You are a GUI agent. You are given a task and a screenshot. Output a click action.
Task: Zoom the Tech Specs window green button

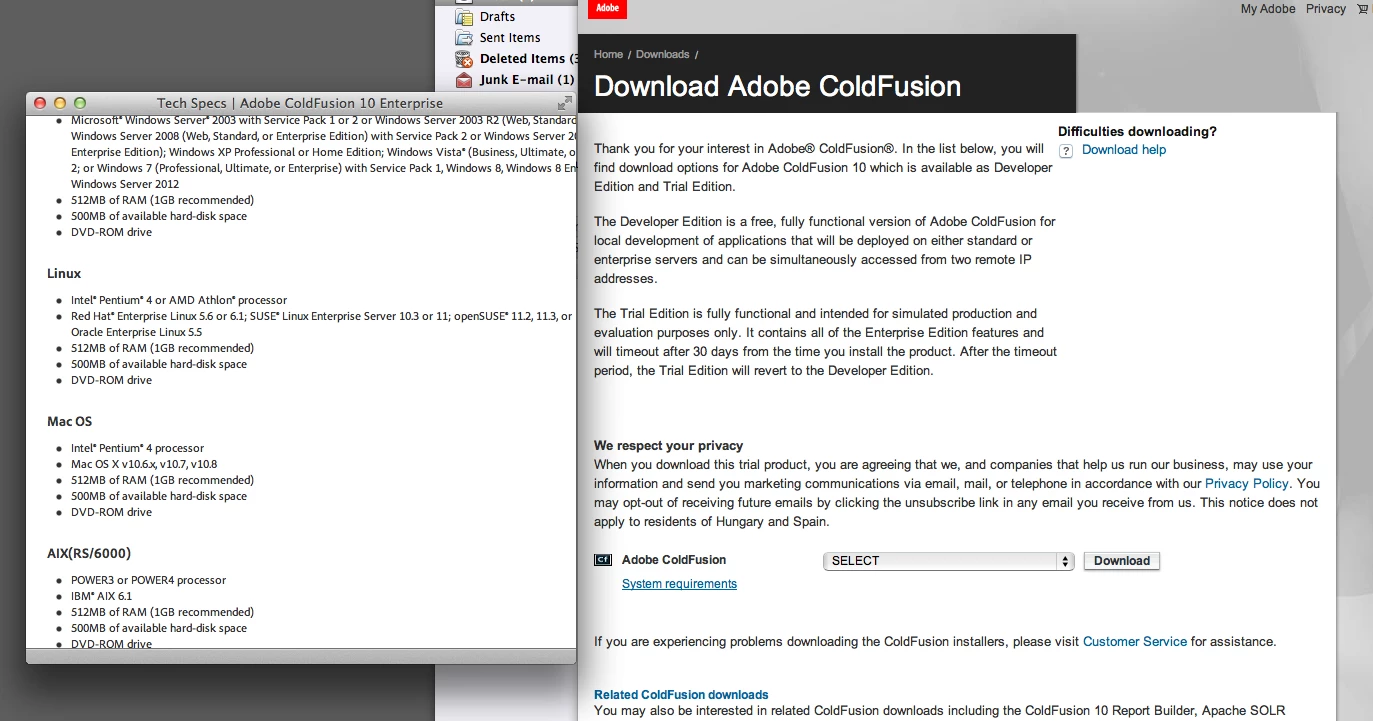(80, 103)
